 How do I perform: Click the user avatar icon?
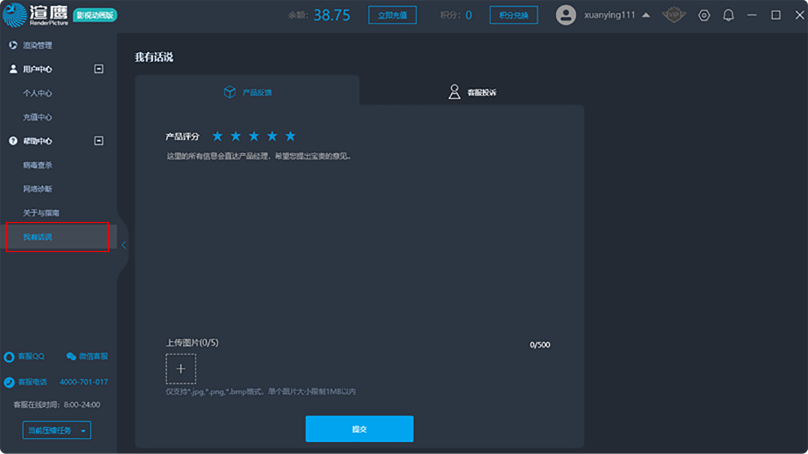[566, 15]
